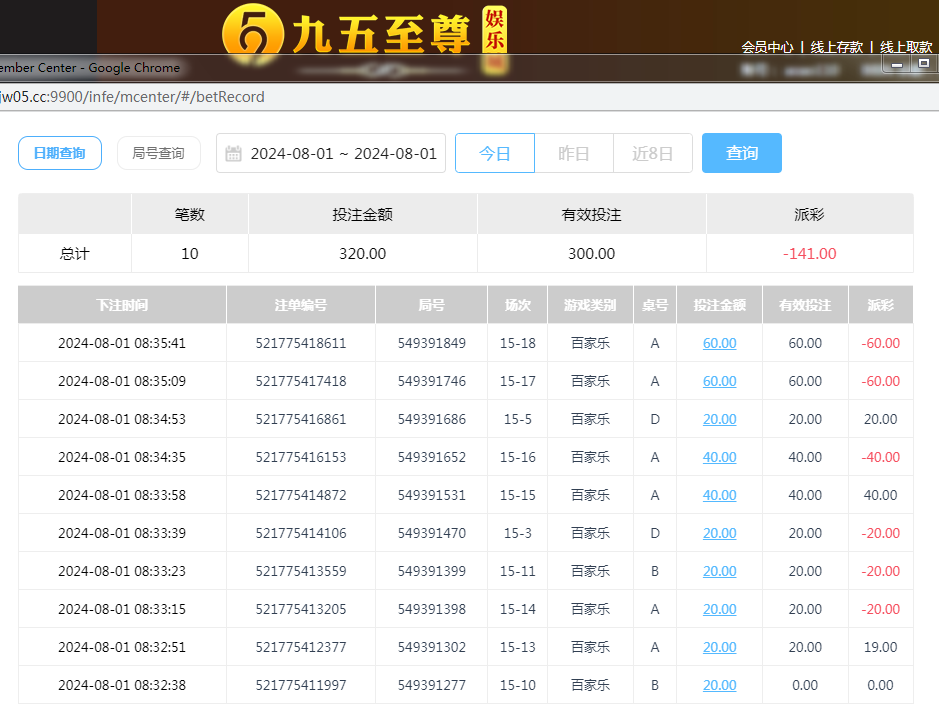Open 会员中心 from the top navigation
Image resolution: width=939 pixels, height=708 pixels.
pyautogui.click(x=767, y=47)
